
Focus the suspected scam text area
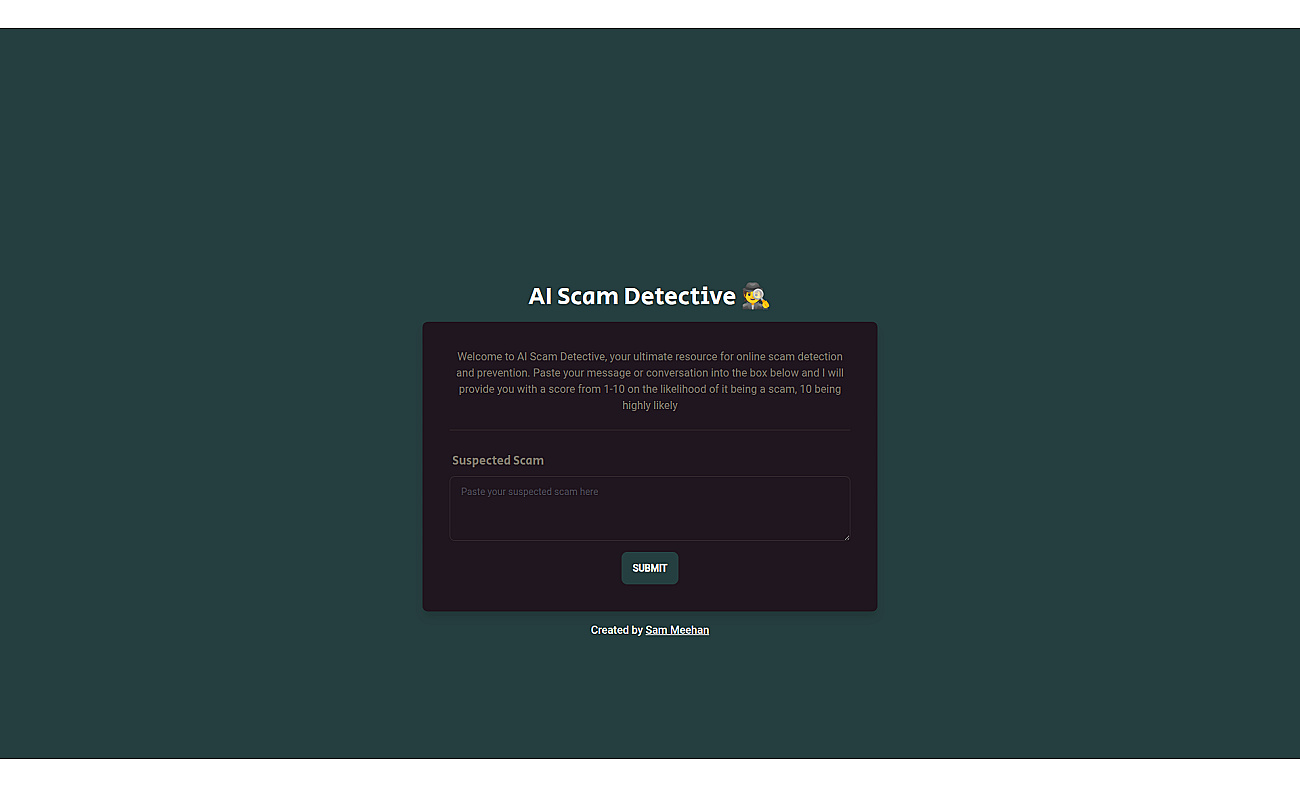(650, 508)
